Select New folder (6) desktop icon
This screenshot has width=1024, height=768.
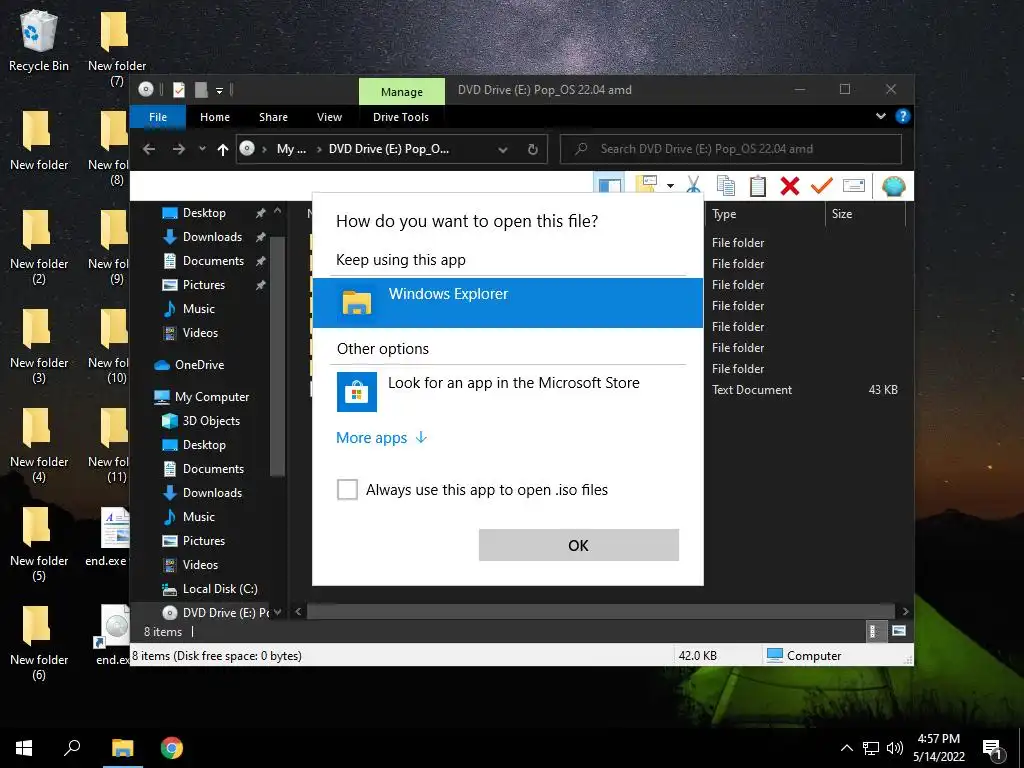(39, 643)
